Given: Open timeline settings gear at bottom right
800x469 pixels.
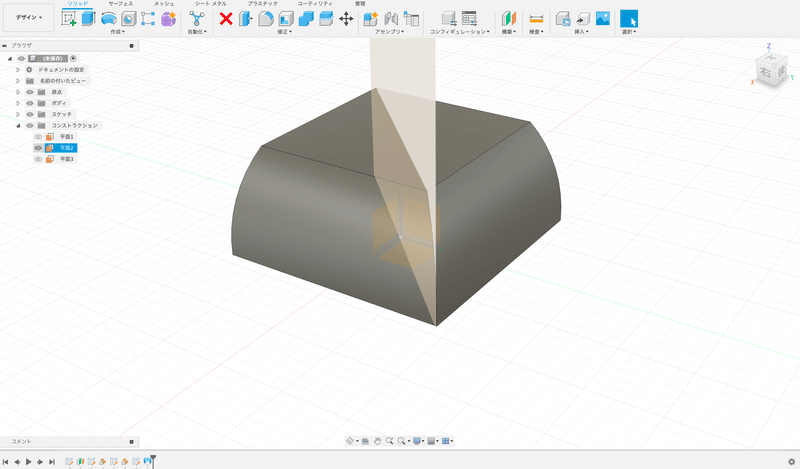Looking at the screenshot, I should click(x=791, y=462).
